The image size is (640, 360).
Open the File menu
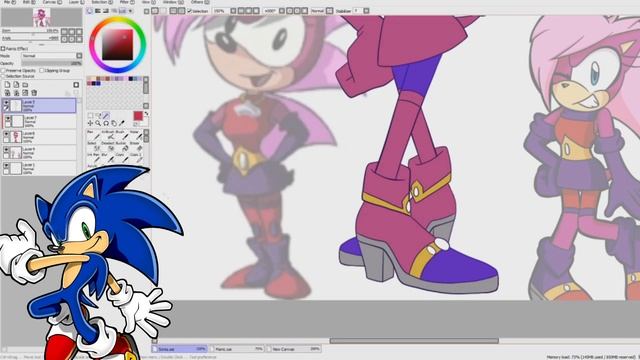coord(10,2)
